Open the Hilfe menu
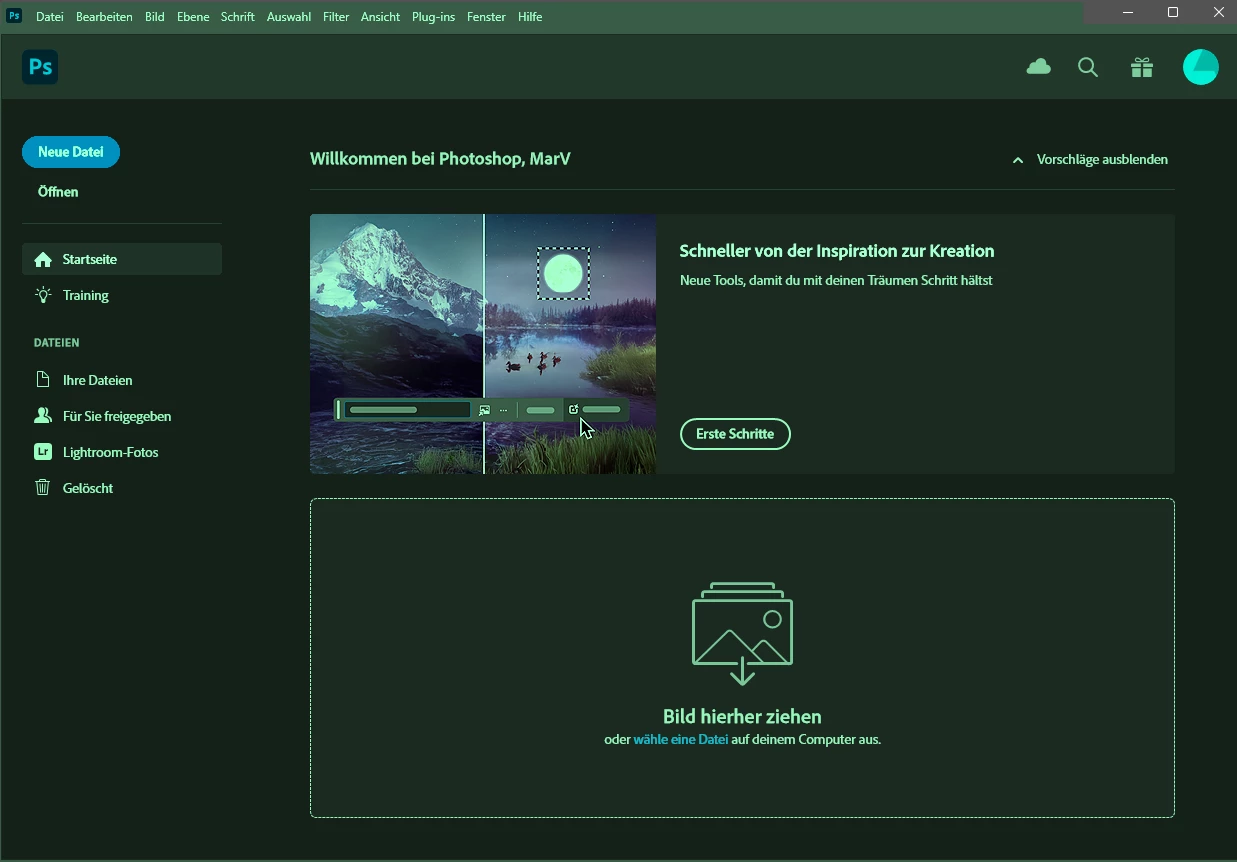Screen dimensions: 1237x862 [x=530, y=17]
